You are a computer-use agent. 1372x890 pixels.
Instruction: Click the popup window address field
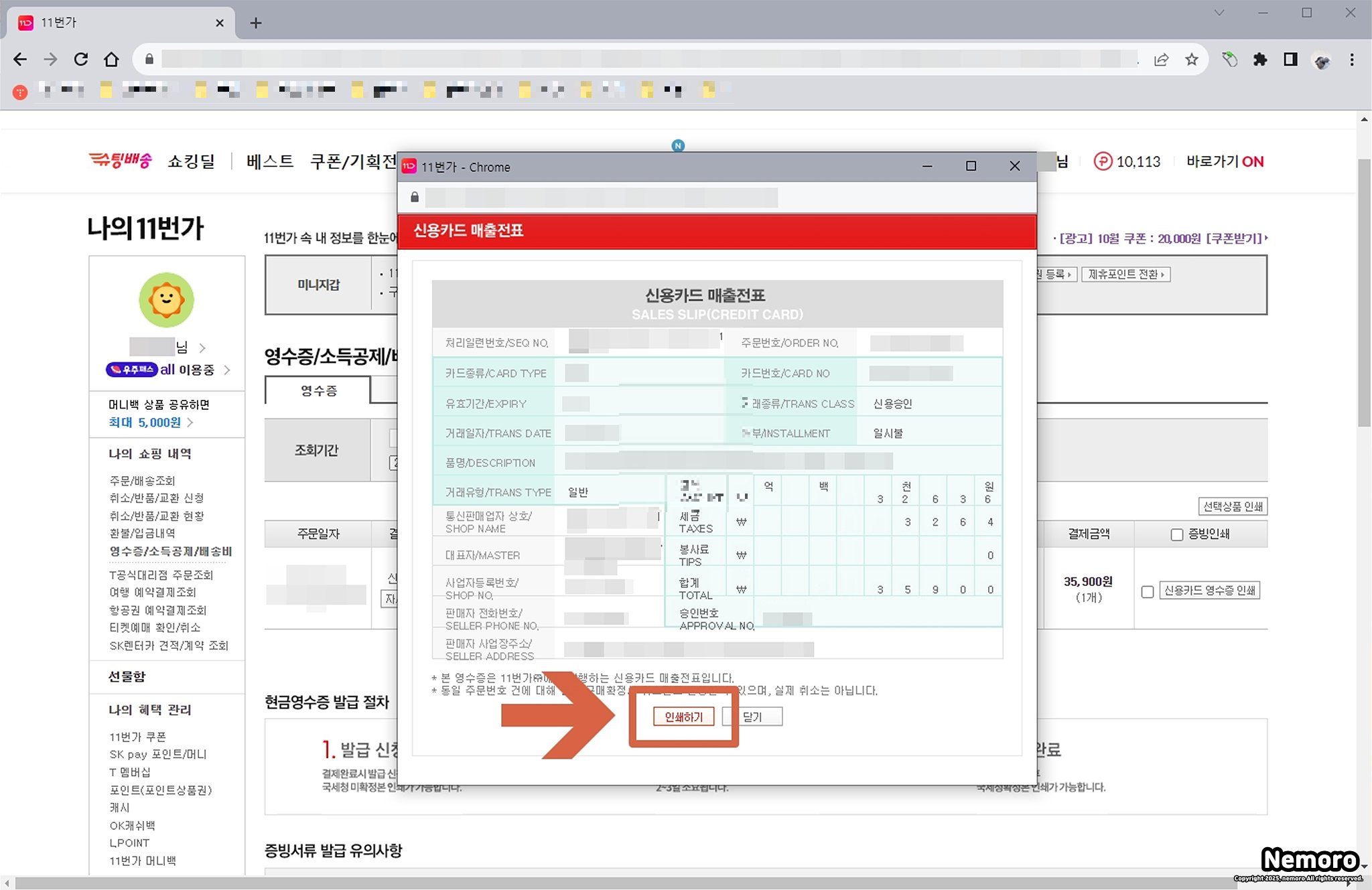click(601, 198)
